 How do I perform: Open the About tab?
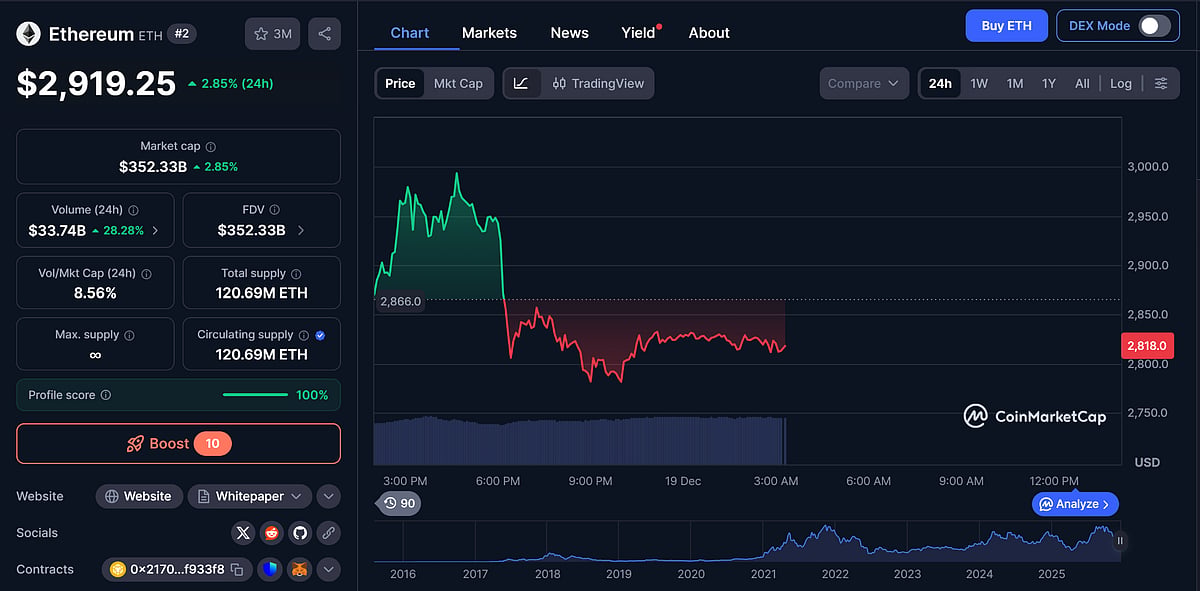tap(709, 32)
